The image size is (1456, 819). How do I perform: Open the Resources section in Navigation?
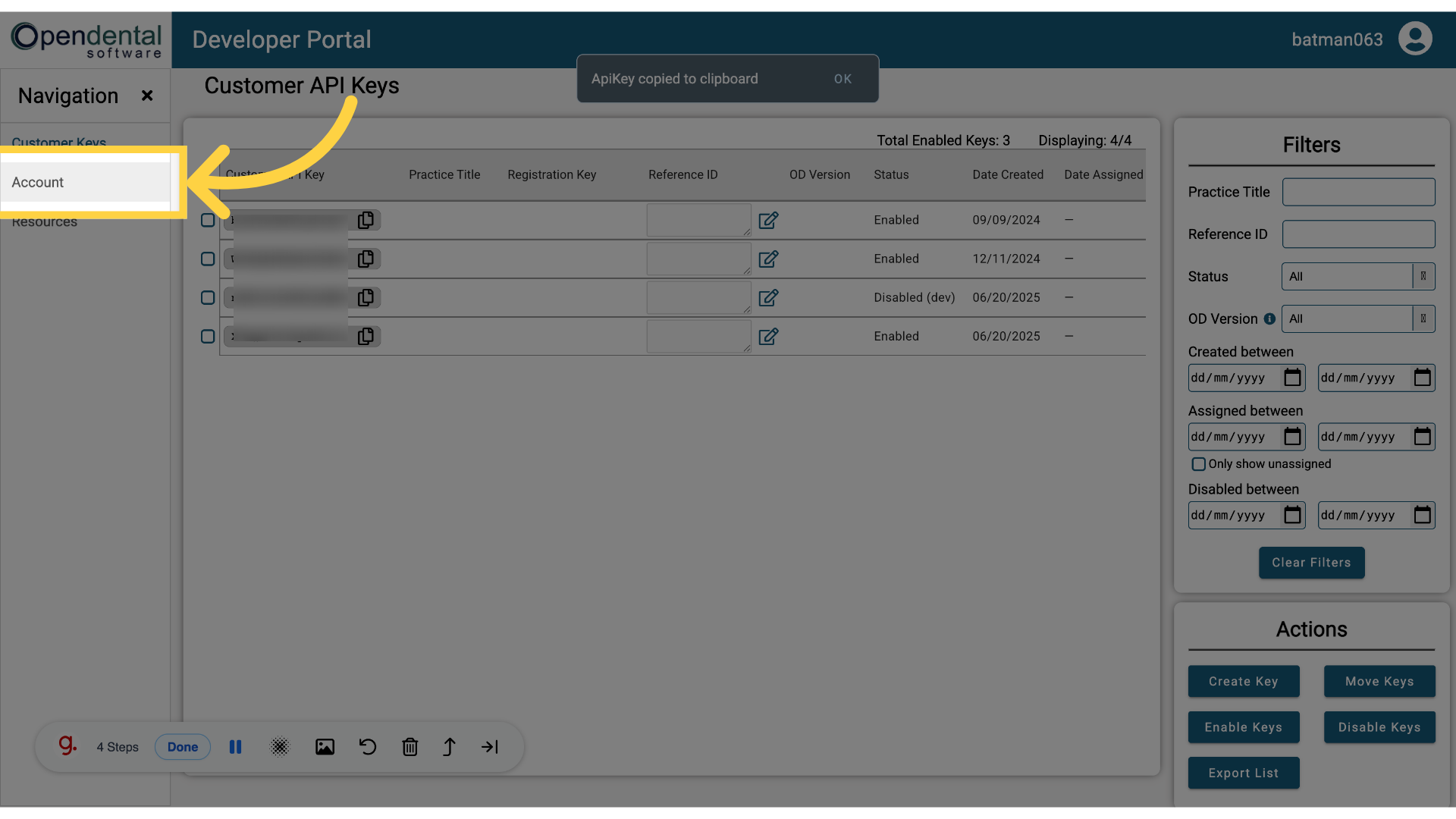pyautogui.click(x=44, y=221)
